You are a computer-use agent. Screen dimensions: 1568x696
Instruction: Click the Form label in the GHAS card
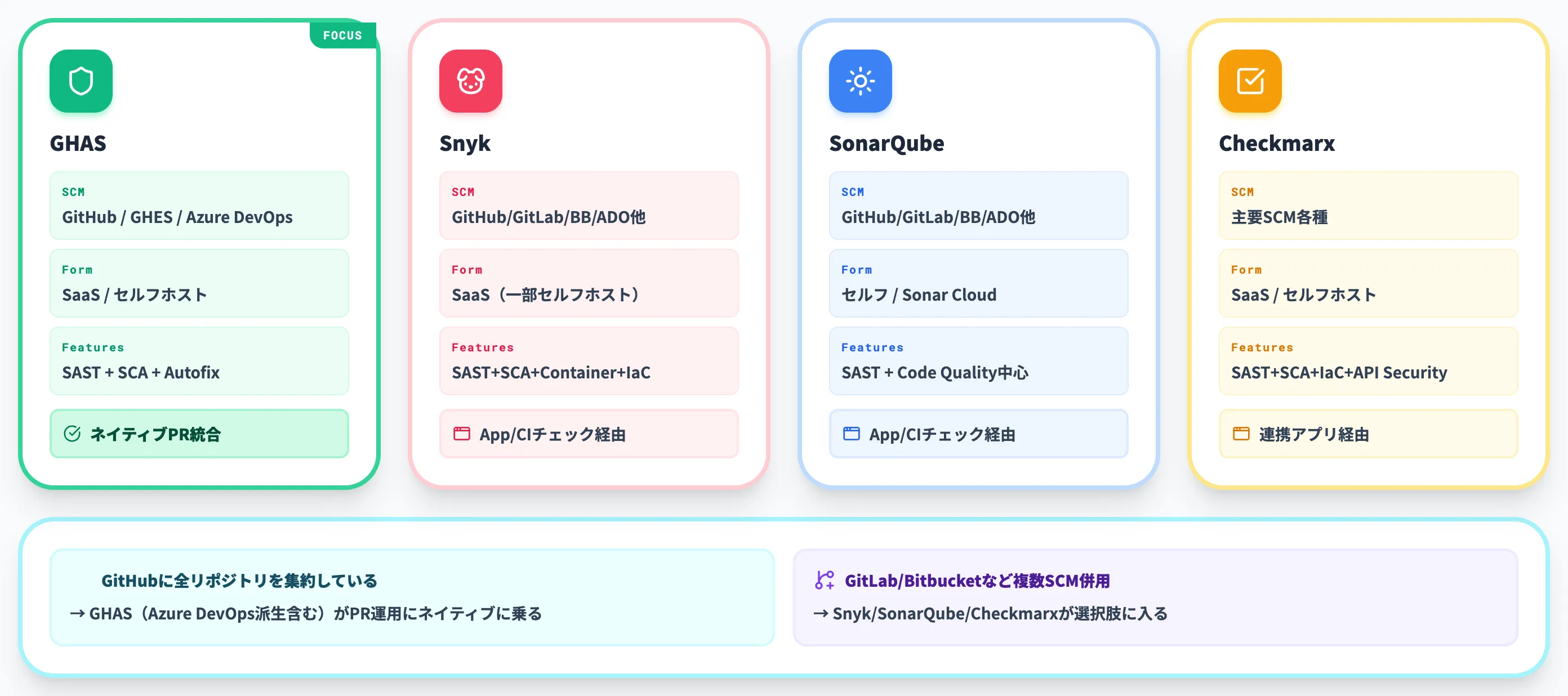coord(77,270)
